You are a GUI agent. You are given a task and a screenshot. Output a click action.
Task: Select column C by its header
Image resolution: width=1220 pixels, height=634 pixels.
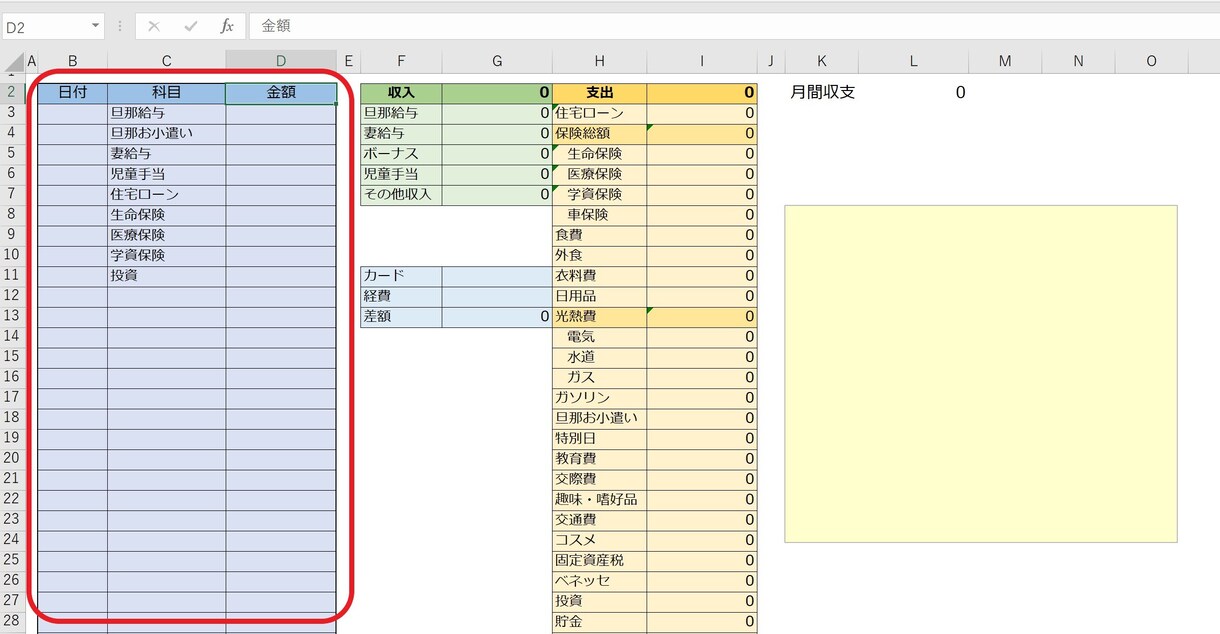(166, 62)
